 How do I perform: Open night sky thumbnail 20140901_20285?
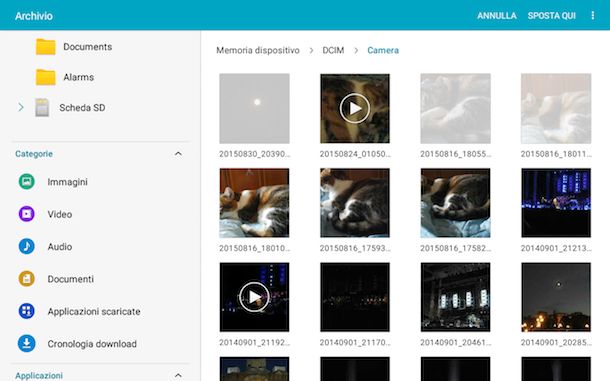[x=556, y=297]
